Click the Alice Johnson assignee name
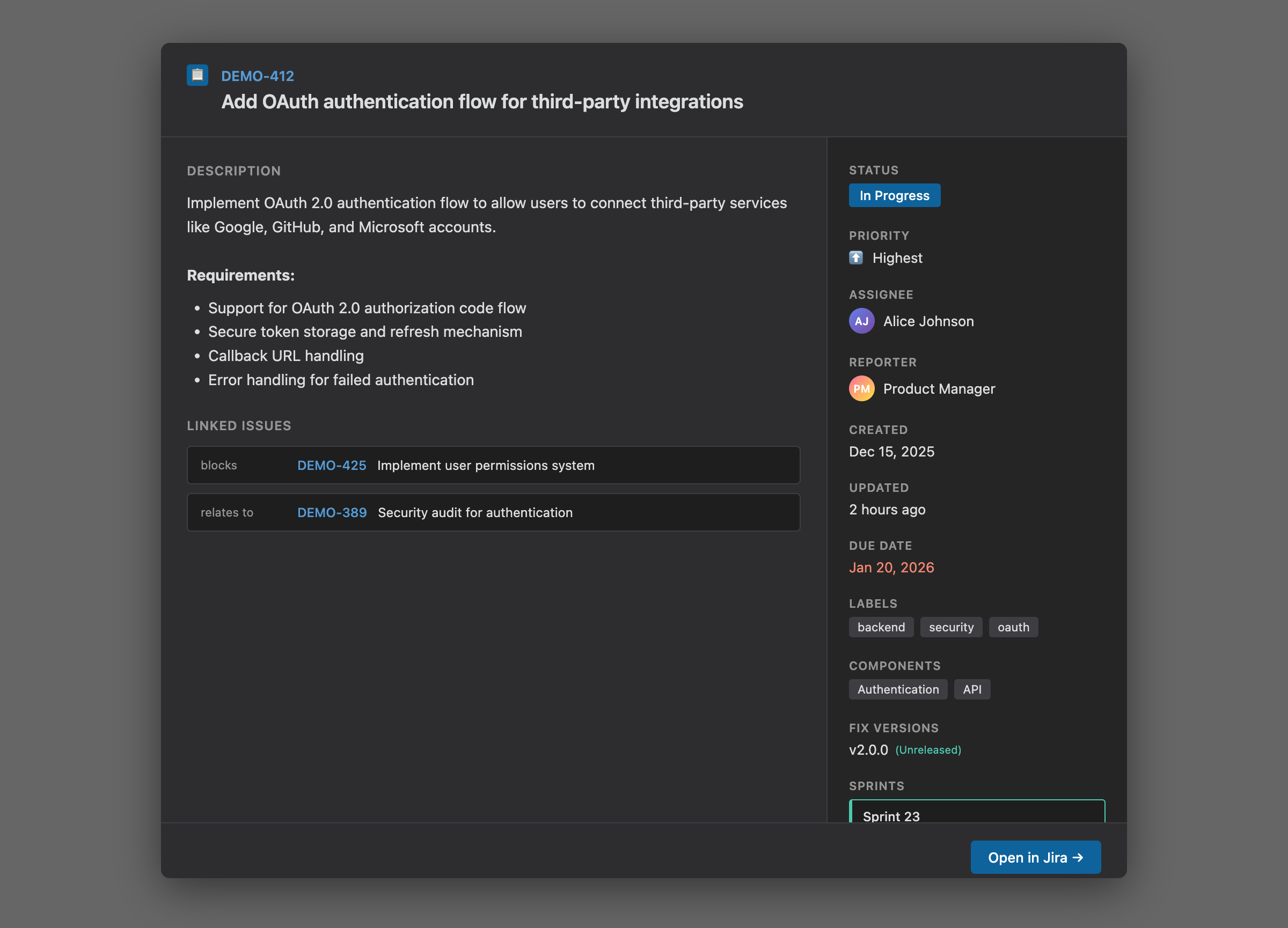The height and width of the screenshot is (928, 1288). (928, 321)
